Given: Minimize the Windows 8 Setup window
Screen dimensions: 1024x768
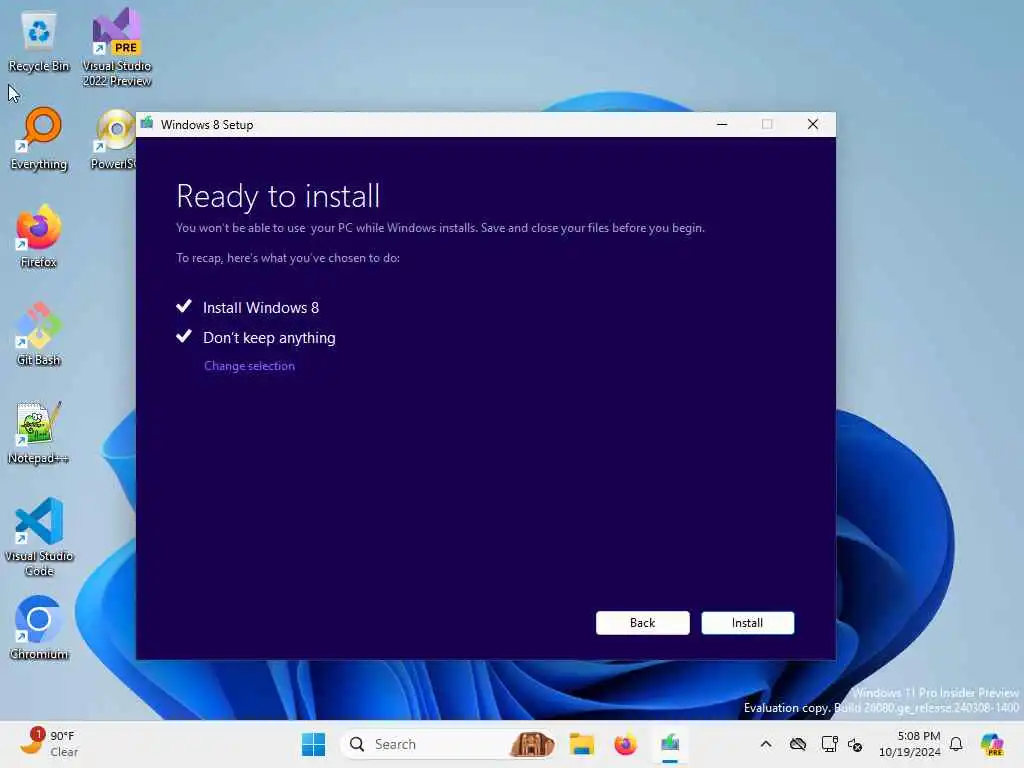Looking at the screenshot, I should 722,124.
